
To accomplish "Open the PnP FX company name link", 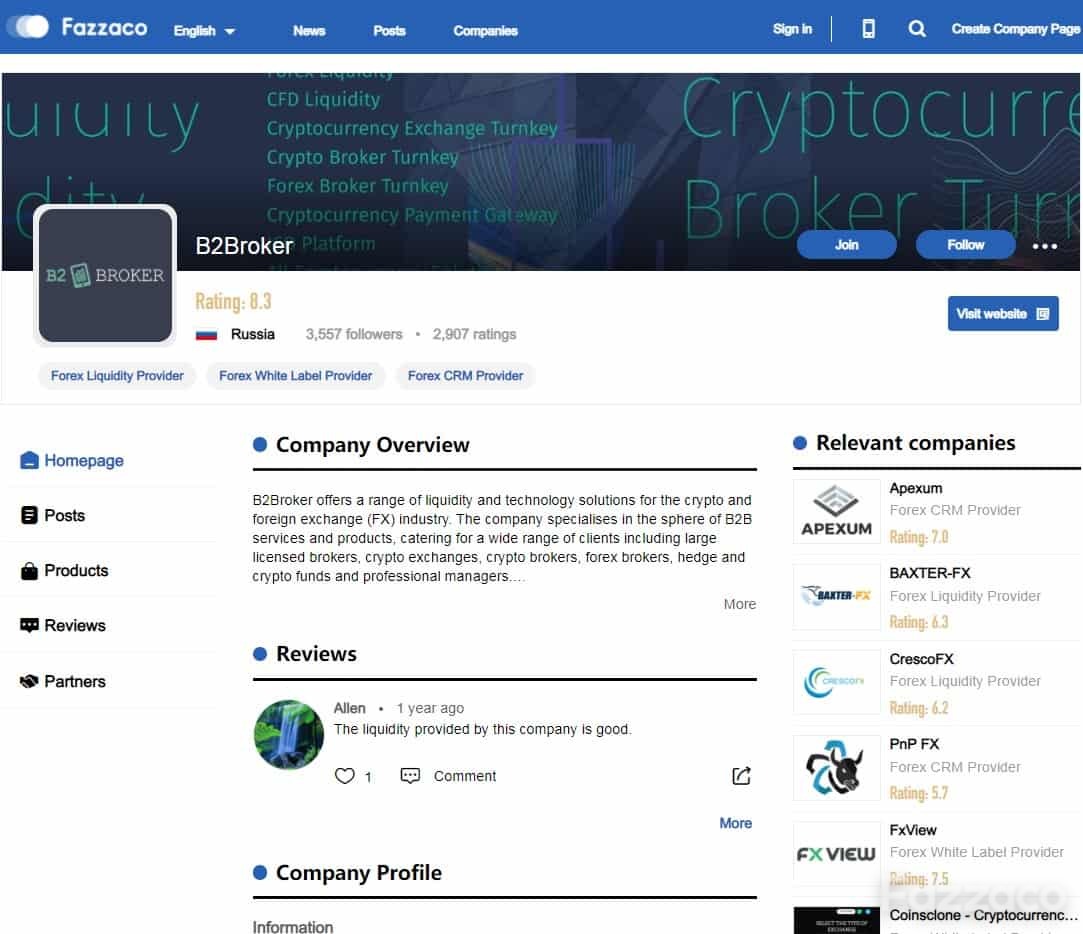I will pyautogui.click(x=914, y=744).
